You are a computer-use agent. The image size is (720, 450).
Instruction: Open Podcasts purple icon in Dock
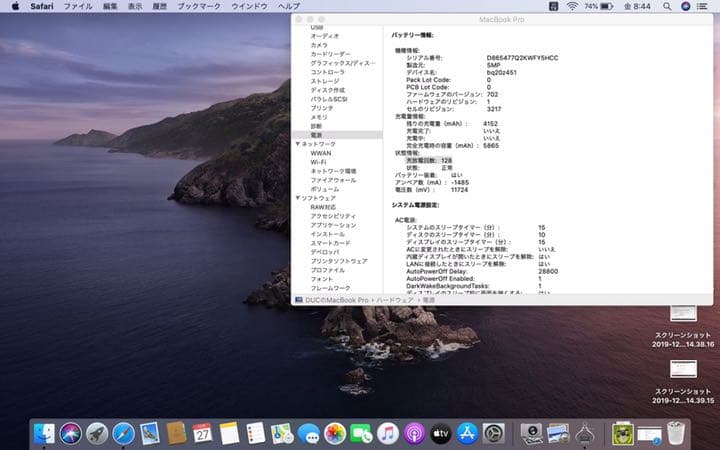pyautogui.click(x=414, y=433)
